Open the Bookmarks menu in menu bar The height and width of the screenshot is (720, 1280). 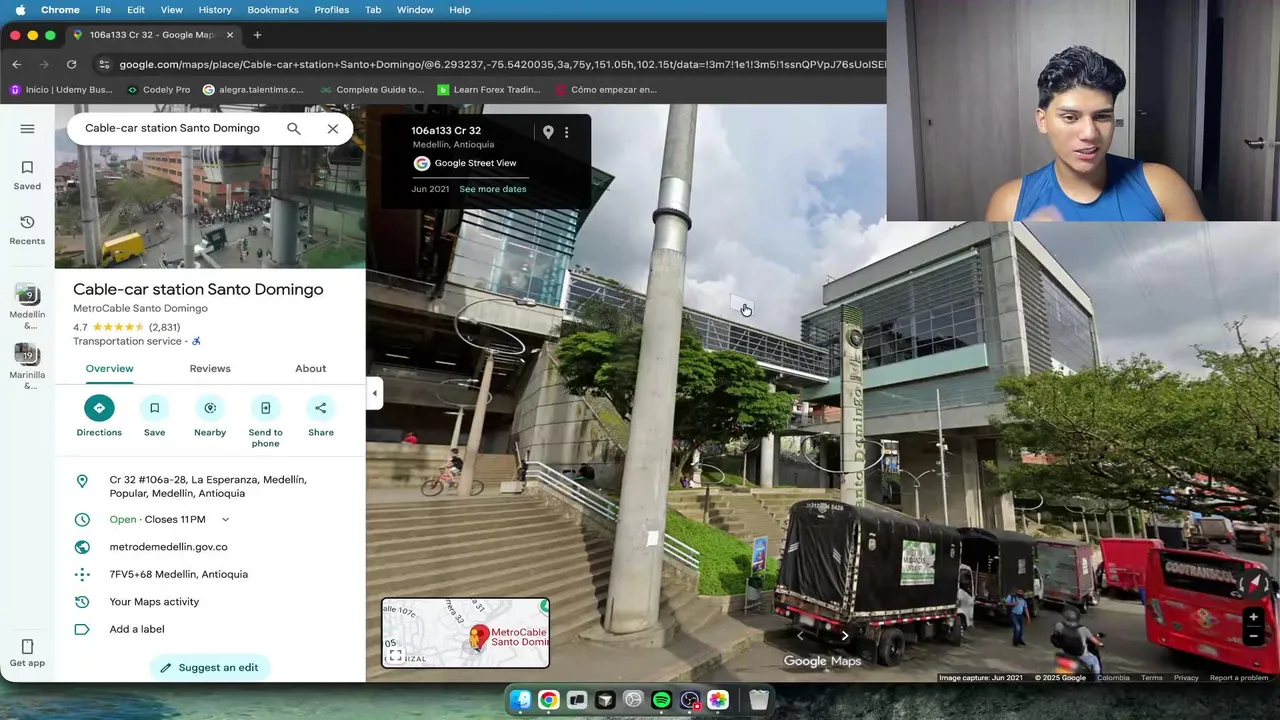(273, 10)
